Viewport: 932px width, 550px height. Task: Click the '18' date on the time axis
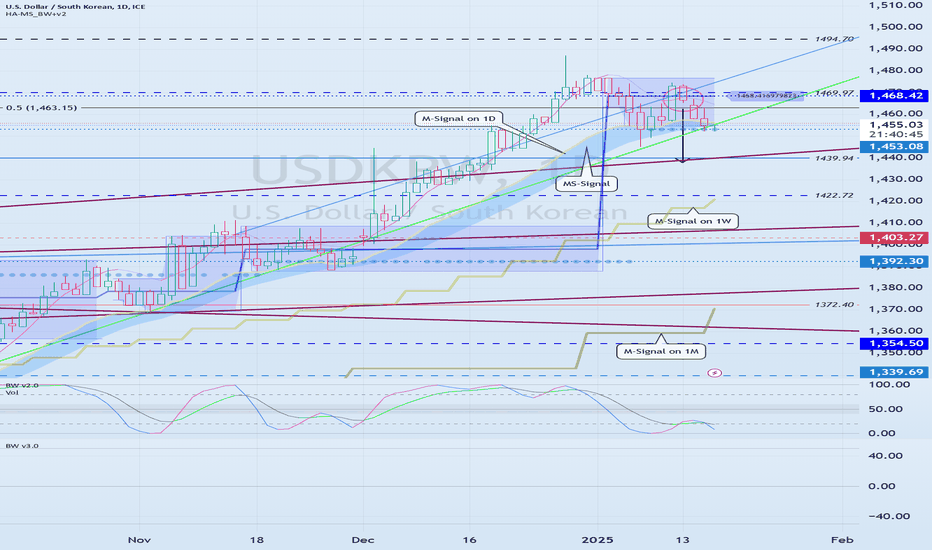(x=256, y=540)
